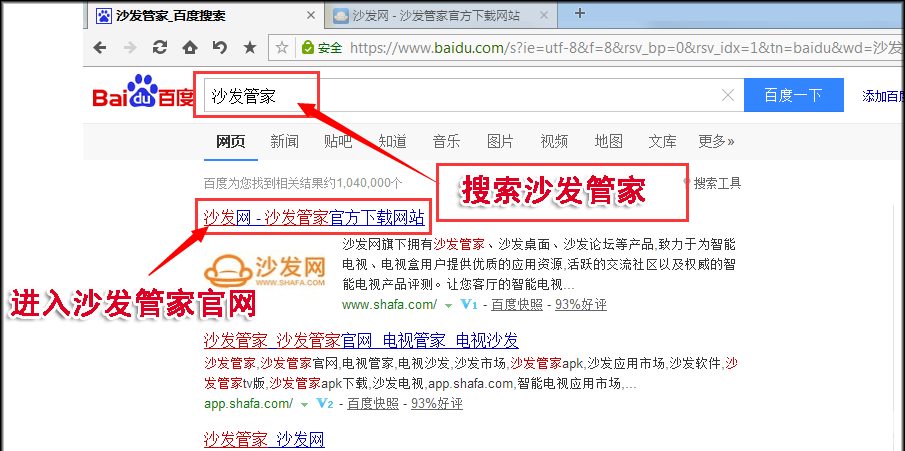Click the text 百度为您找到相关结果约1,040,000个
This screenshot has width=905, height=451.
pos(303,184)
